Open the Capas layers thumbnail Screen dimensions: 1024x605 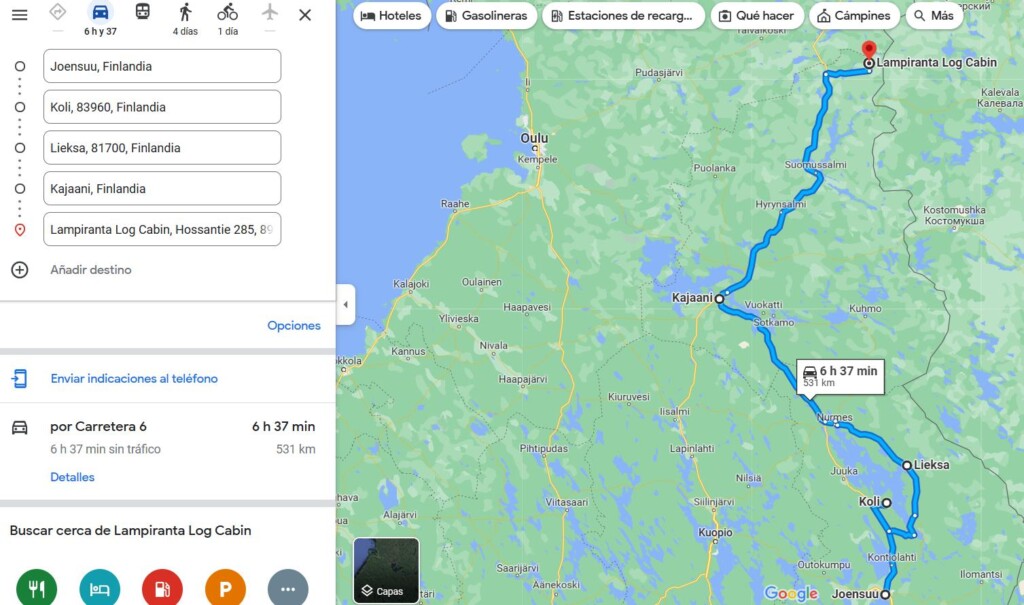point(386,570)
